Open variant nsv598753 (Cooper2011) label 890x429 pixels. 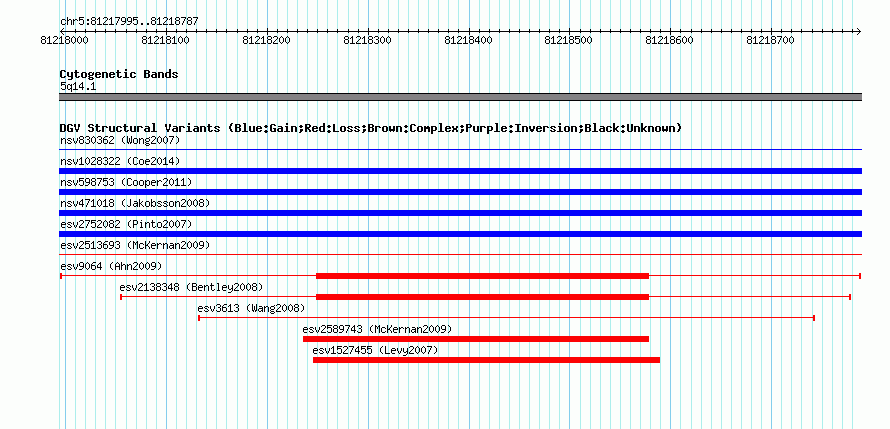(x=126, y=182)
